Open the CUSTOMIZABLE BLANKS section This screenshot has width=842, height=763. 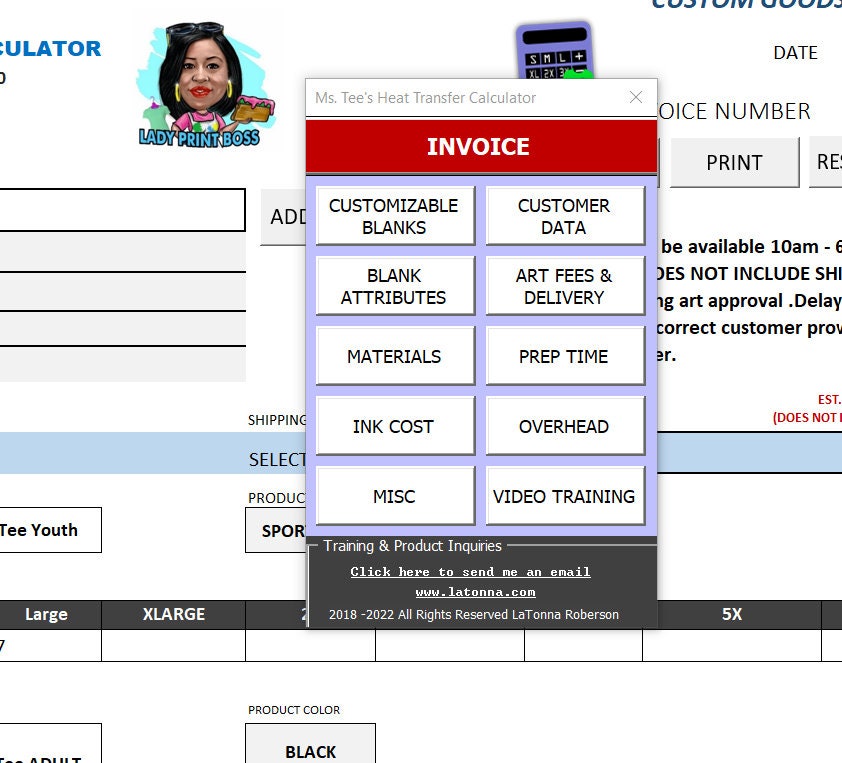coord(394,215)
